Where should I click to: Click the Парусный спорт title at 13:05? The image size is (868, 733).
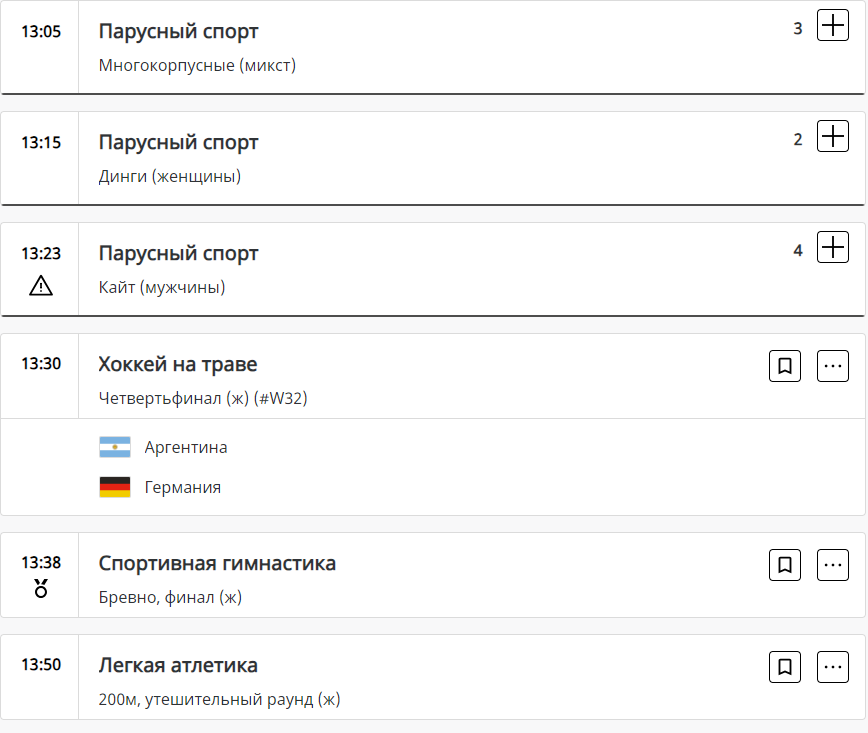pos(178,31)
